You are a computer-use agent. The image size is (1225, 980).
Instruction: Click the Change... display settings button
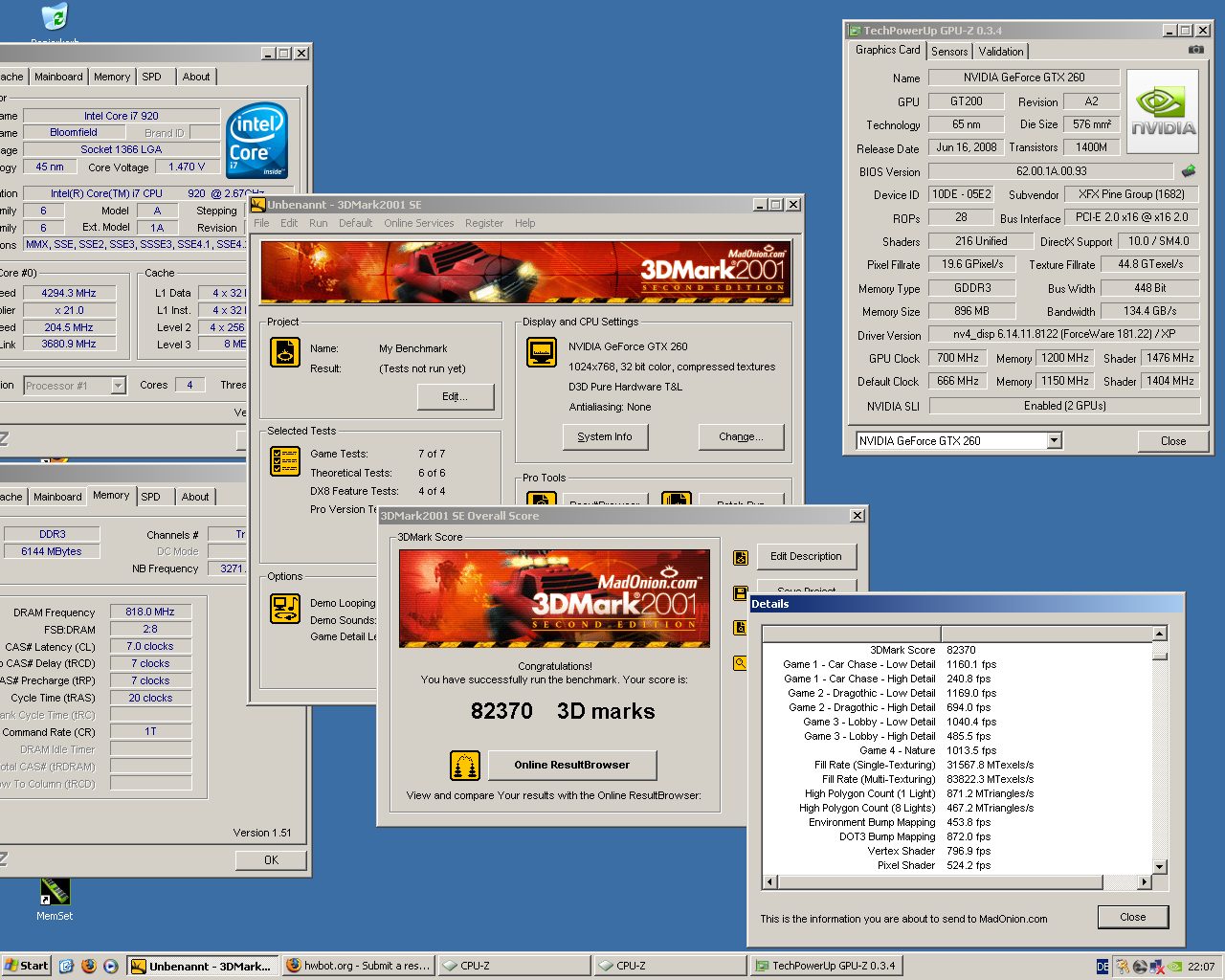tap(741, 436)
